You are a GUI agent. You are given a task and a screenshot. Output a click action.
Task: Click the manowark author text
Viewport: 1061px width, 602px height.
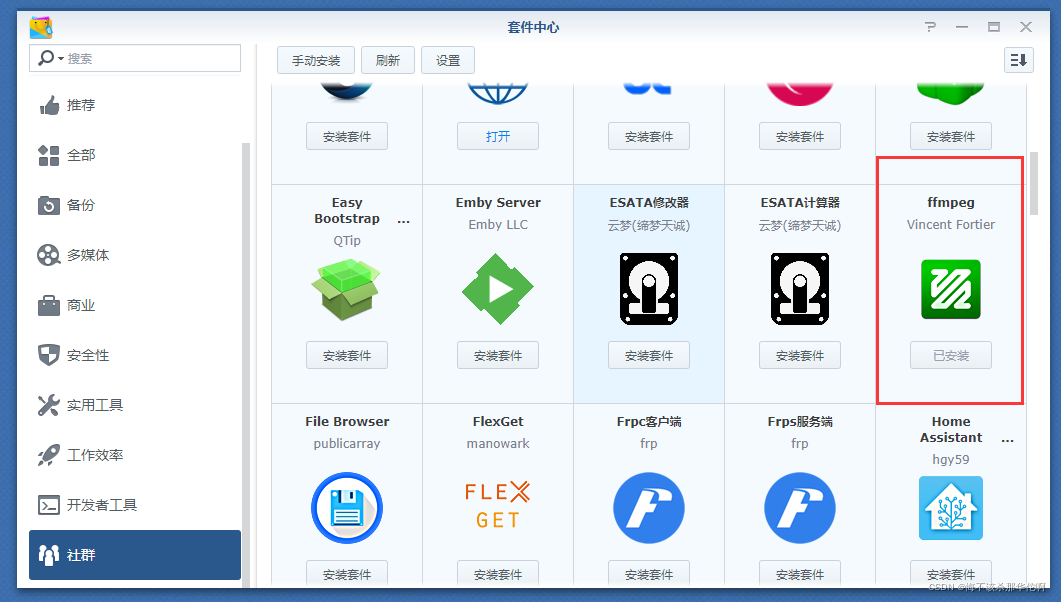(x=498, y=444)
